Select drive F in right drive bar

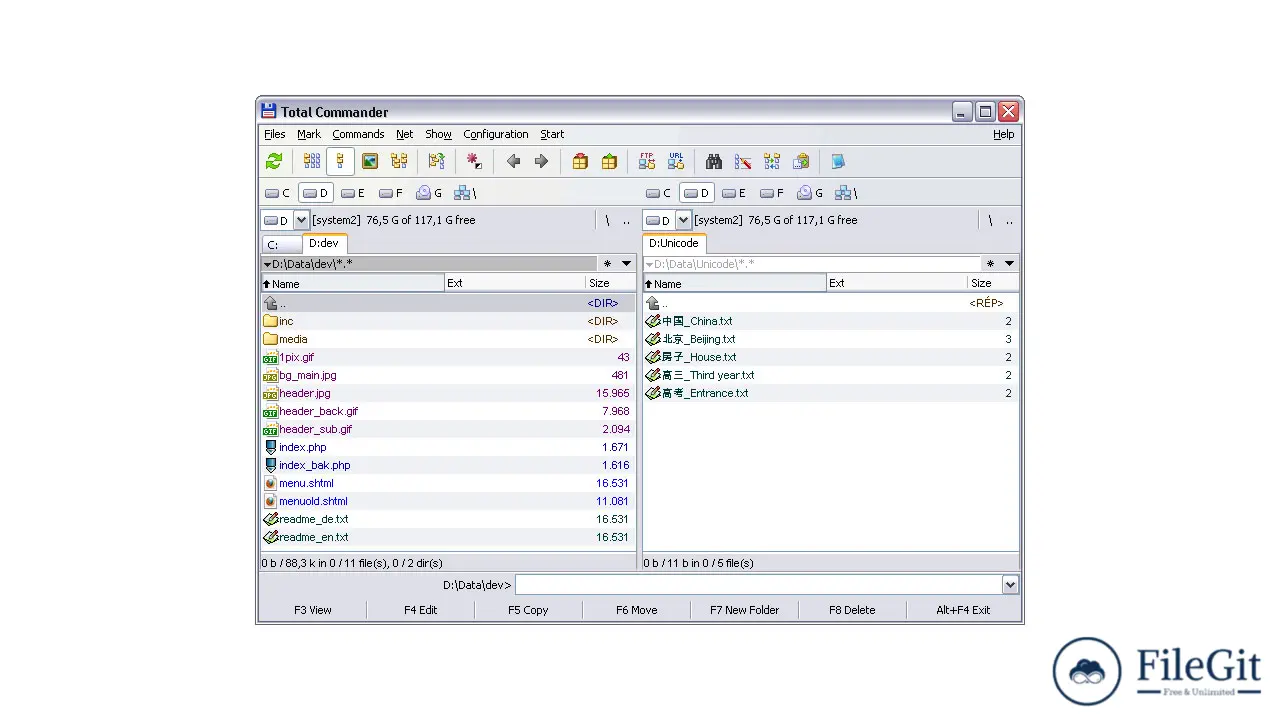tap(772, 193)
